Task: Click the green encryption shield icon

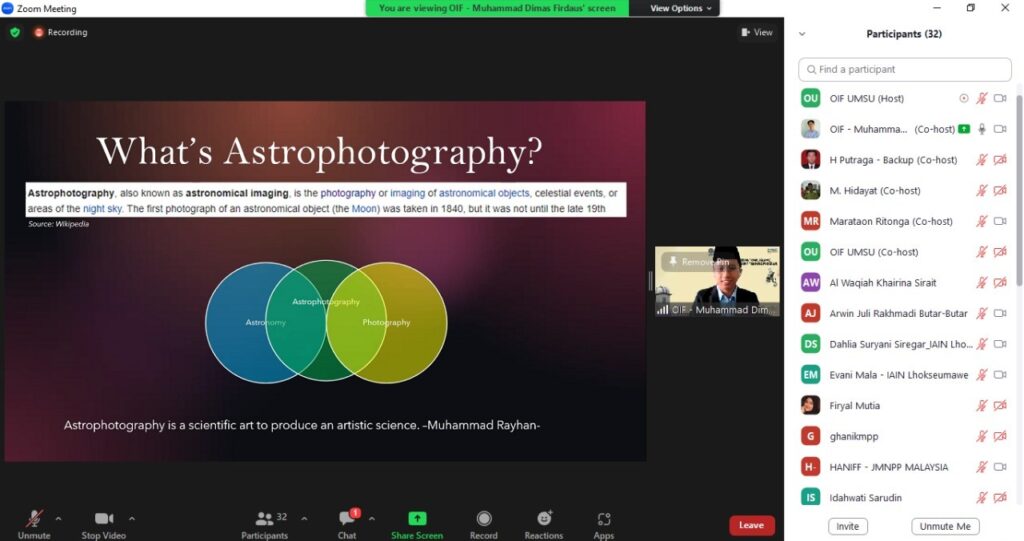Action: [15, 32]
